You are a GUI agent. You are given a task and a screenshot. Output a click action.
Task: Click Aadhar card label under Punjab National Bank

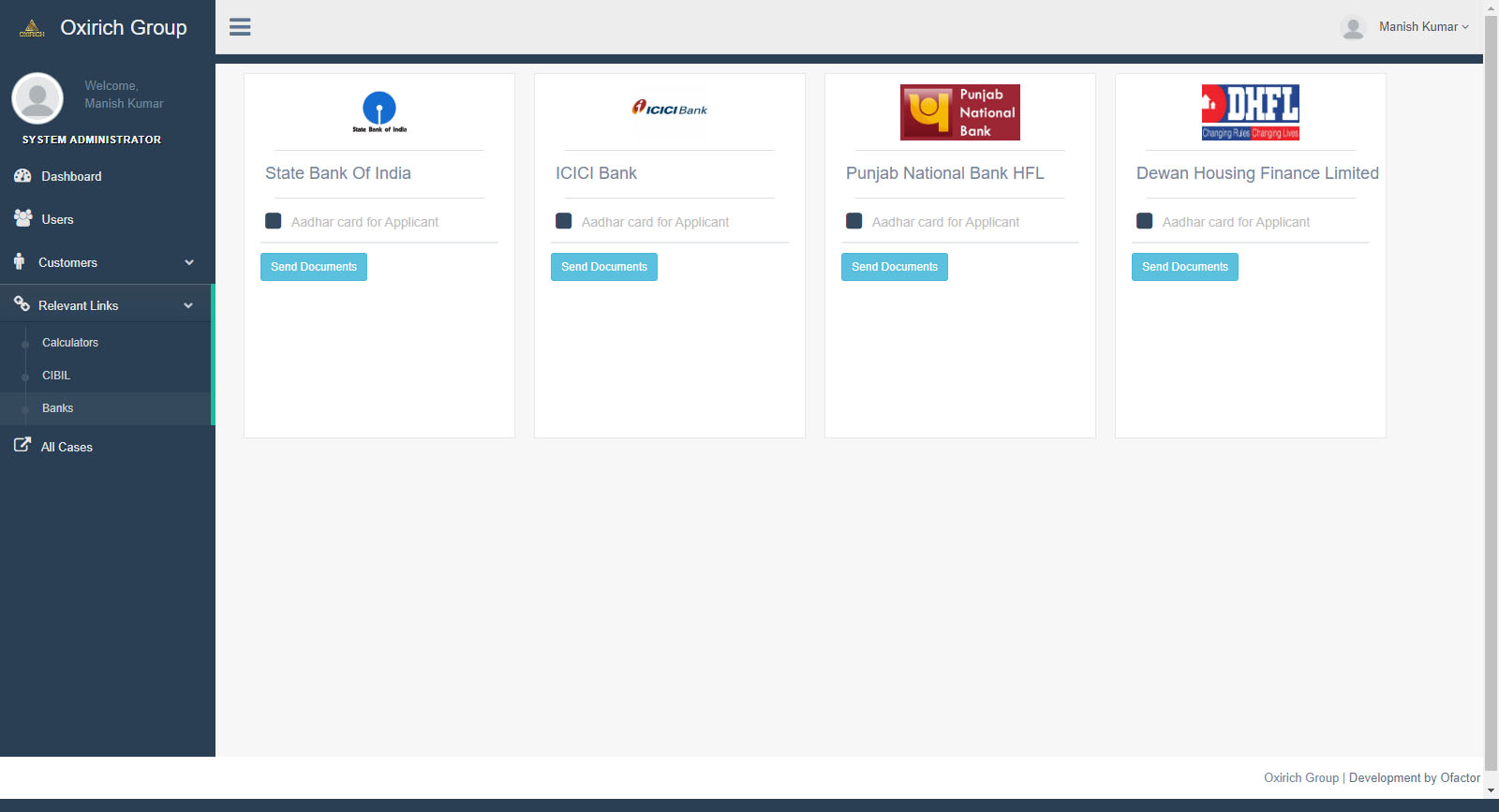(945, 222)
